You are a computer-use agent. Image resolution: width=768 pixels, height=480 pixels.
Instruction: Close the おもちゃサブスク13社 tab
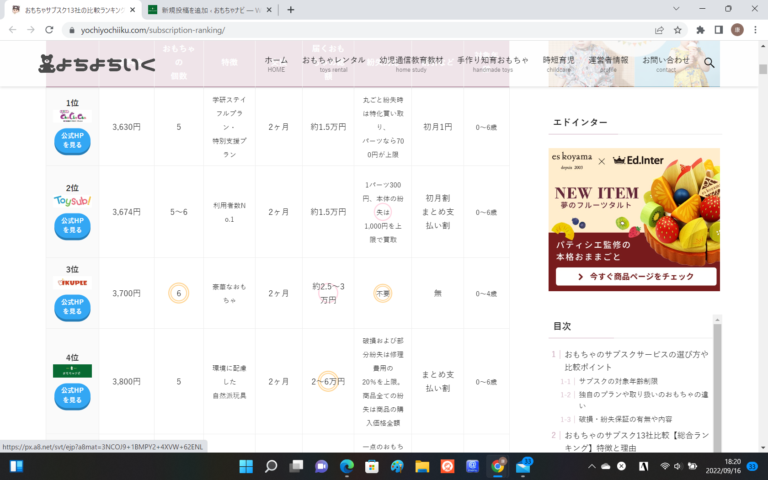[x=132, y=9]
